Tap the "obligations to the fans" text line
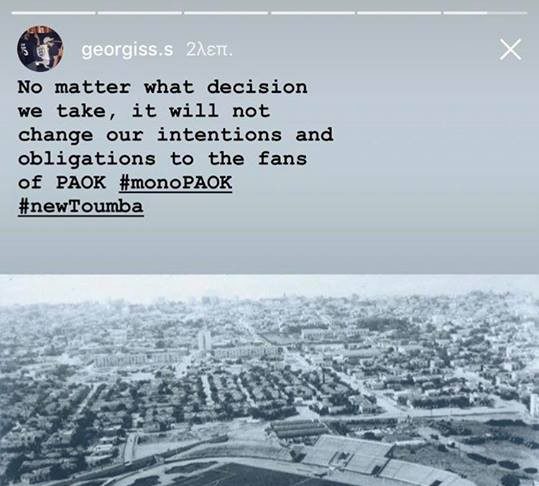Screen dimensions: 539x486 (x=163, y=159)
